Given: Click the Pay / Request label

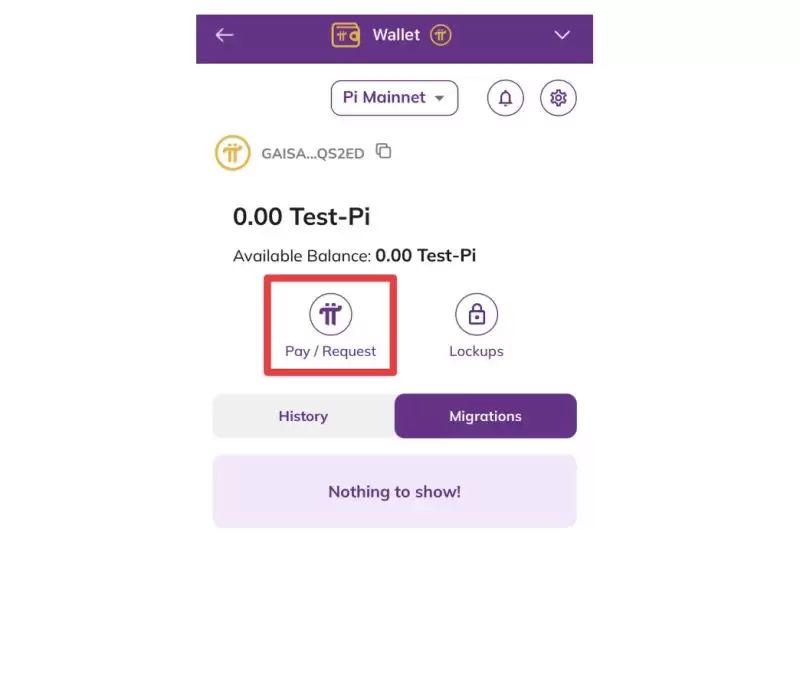Looking at the screenshot, I should 330,351.
